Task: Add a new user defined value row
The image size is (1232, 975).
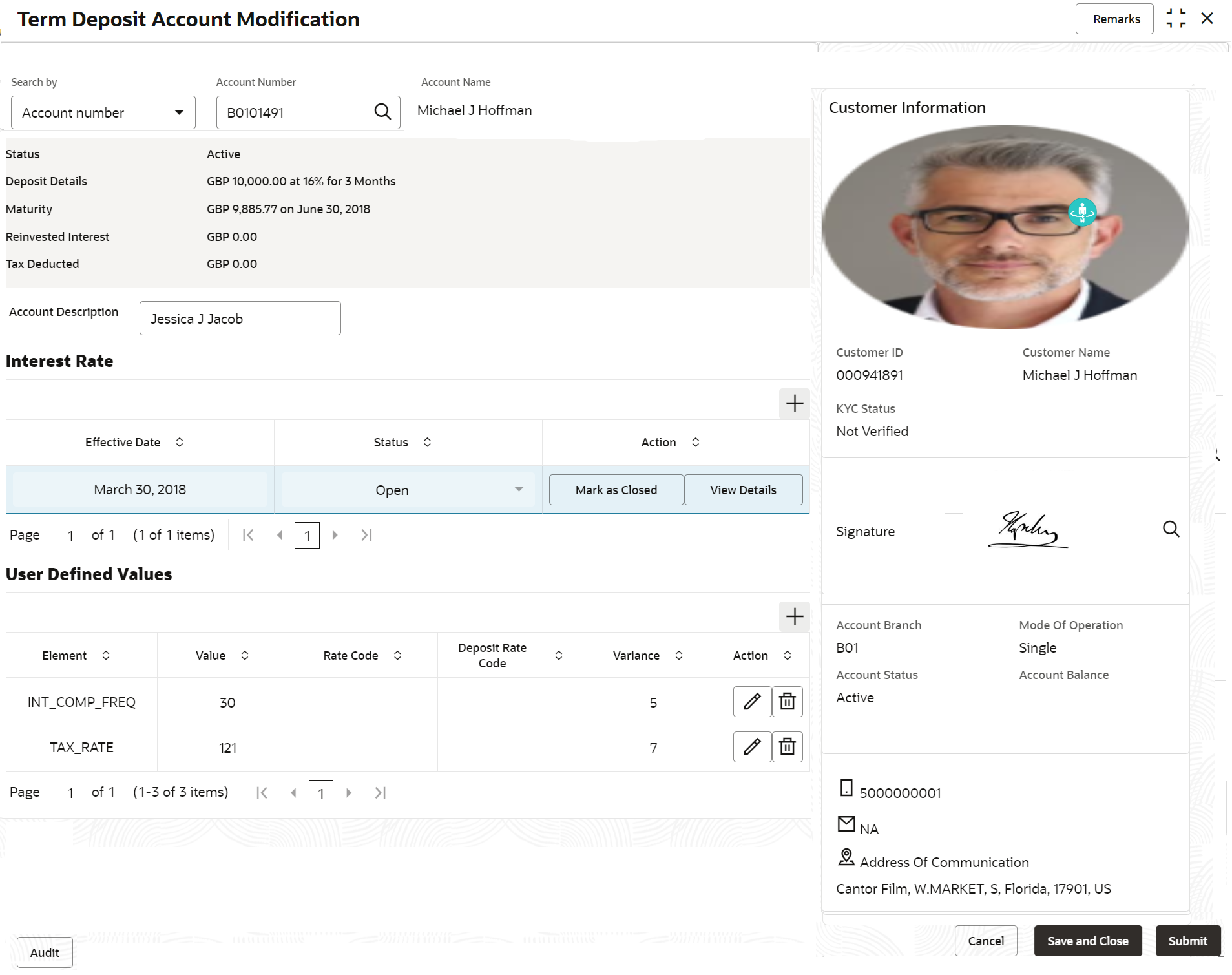Action: [x=794, y=617]
